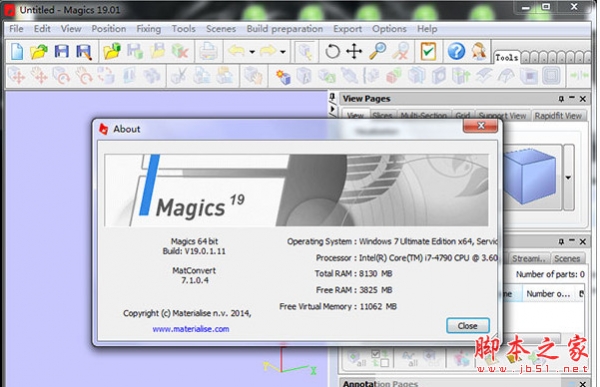Import part using the folder-with-green-cube icon

pyautogui.click(x=112, y=51)
